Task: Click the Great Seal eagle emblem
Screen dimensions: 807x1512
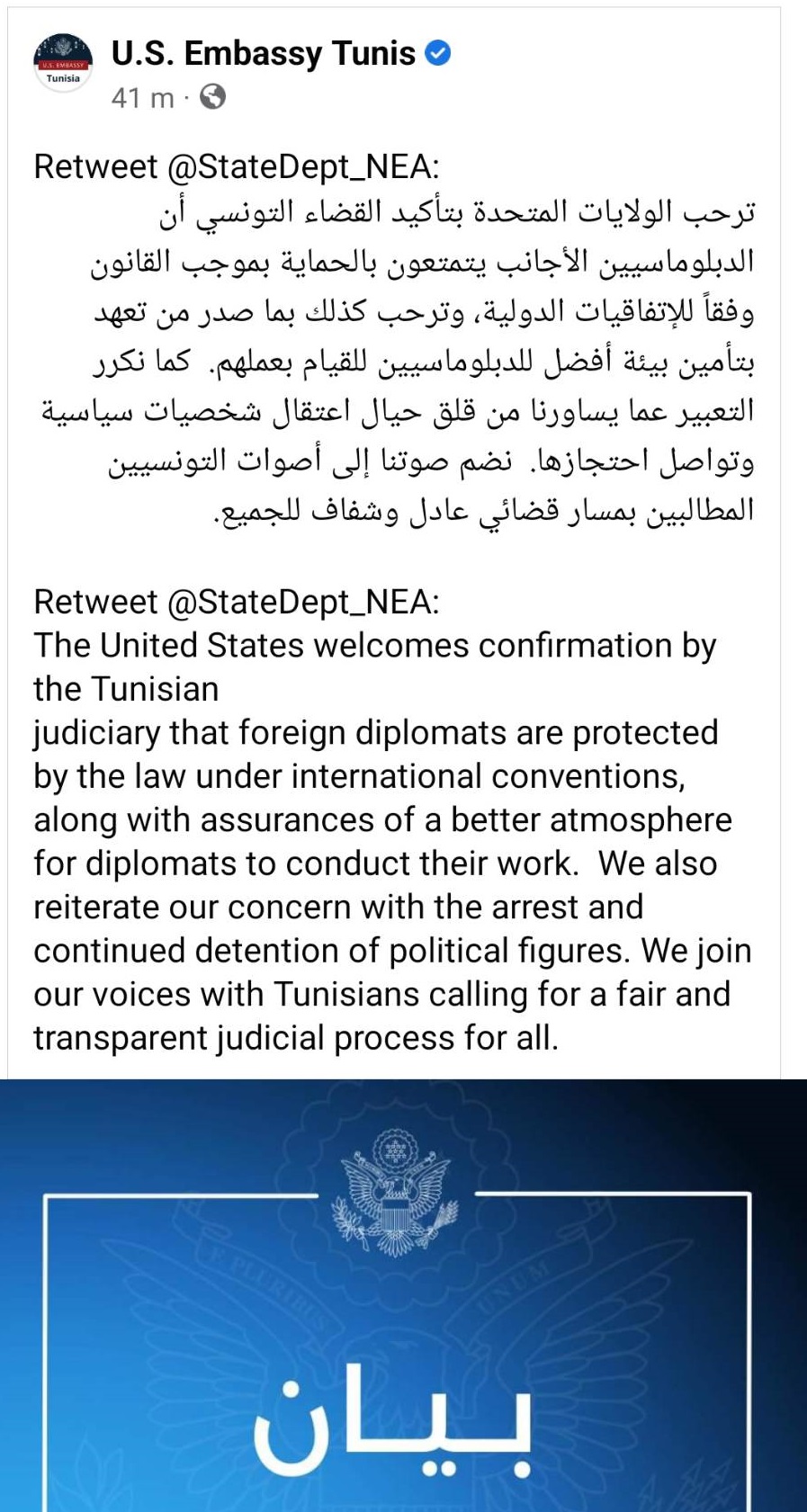Action: 393,1192
